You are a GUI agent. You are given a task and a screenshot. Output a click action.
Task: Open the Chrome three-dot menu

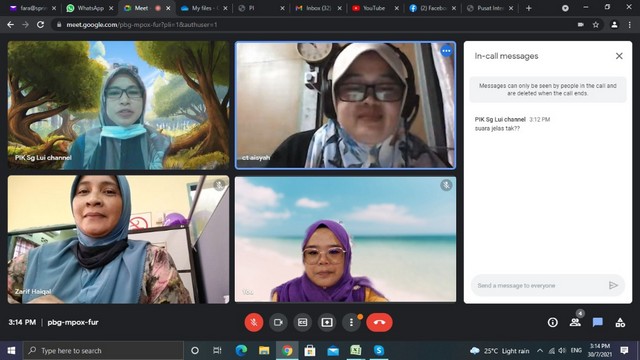pos(630,24)
